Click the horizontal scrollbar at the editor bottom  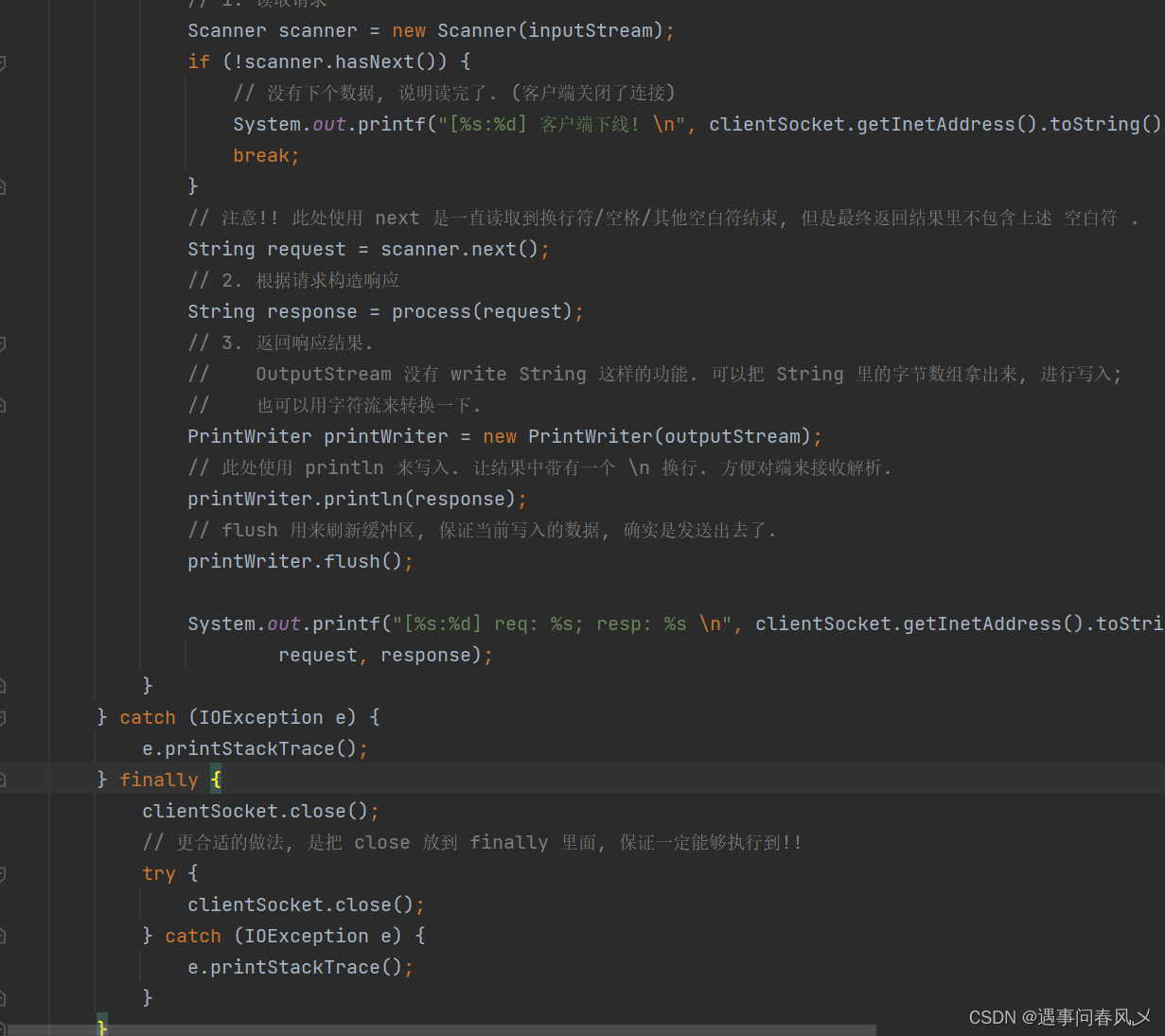coord(440,1029)
